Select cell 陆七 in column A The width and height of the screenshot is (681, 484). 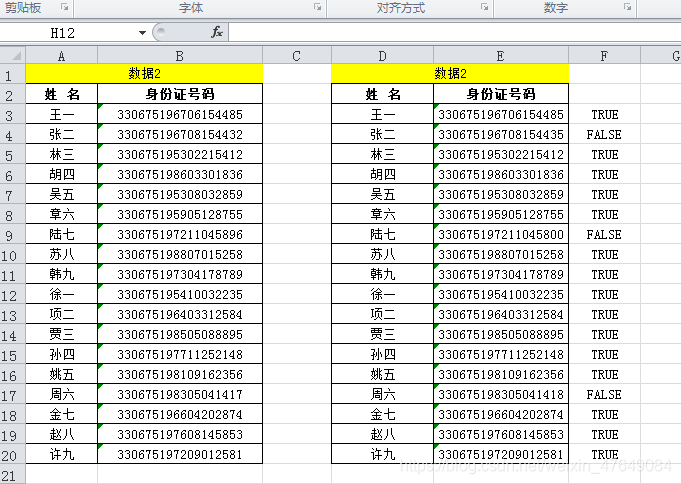tap(62, 234)
